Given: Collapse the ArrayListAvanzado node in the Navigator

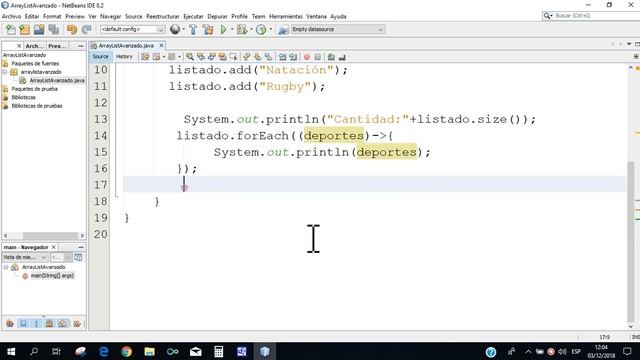Looking at the screenshot, I should 6,267.
